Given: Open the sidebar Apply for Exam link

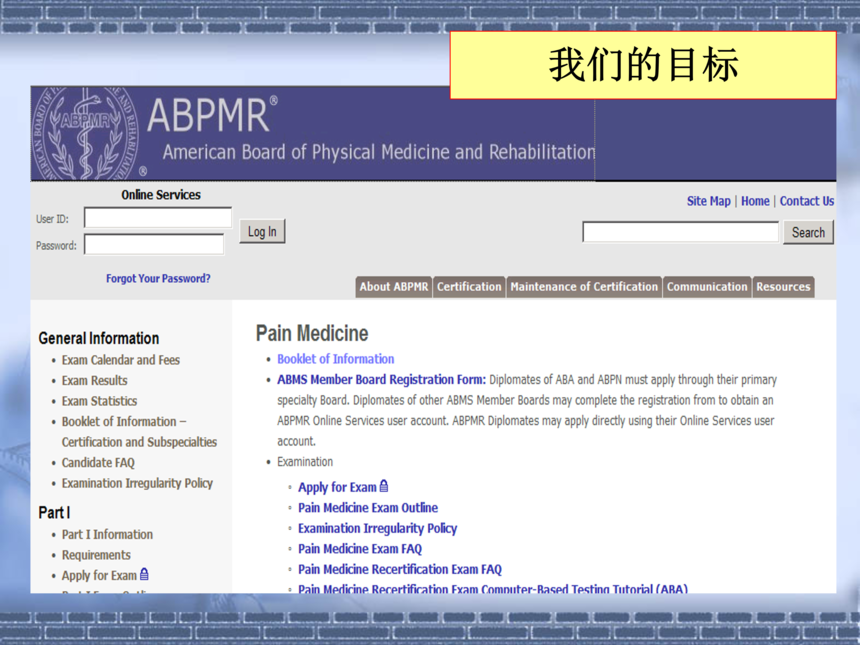Looking at the screenshot, I should click(x=99, y=575).
